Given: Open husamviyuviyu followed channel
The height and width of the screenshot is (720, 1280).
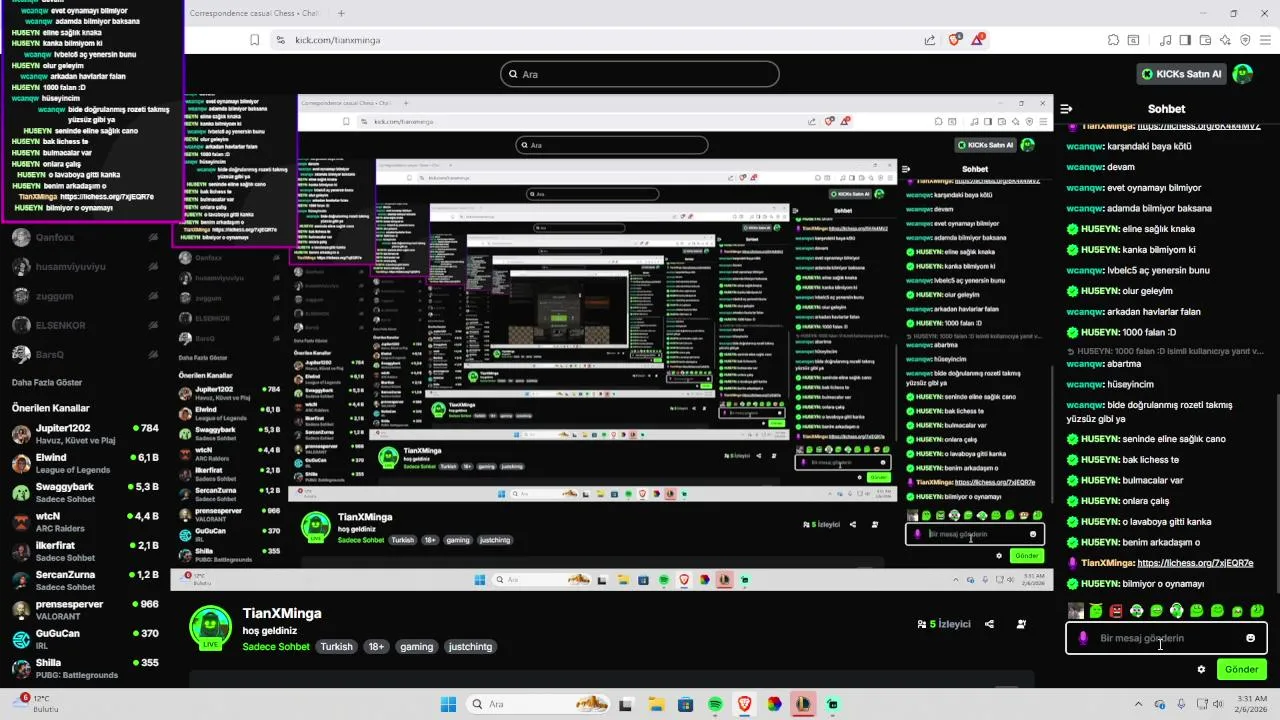Looking at the screenshot, I should (x=84, y=267).
